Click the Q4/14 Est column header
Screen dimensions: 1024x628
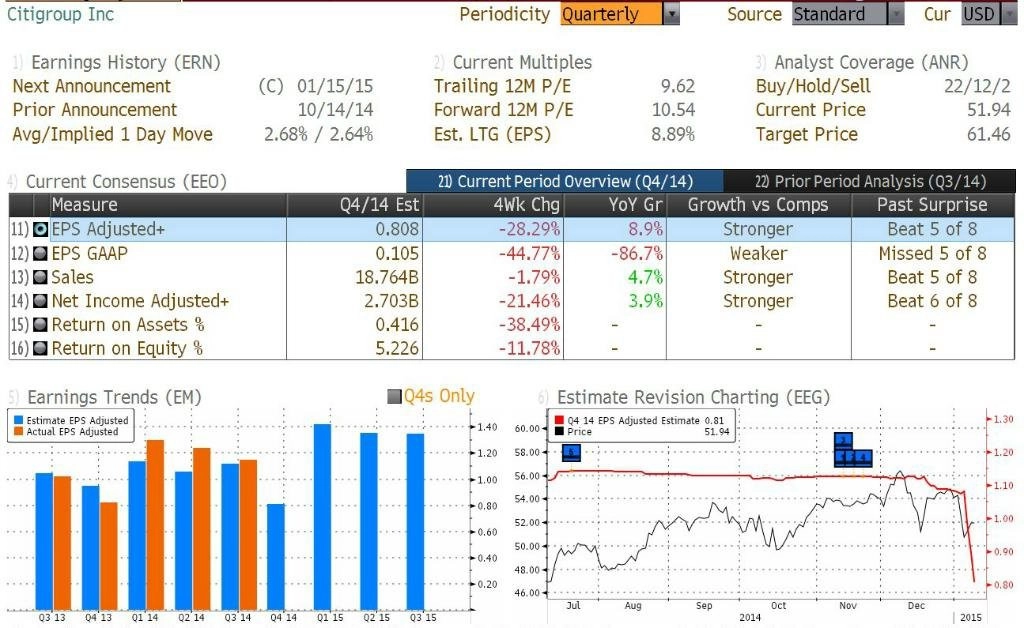coord(355,205)
